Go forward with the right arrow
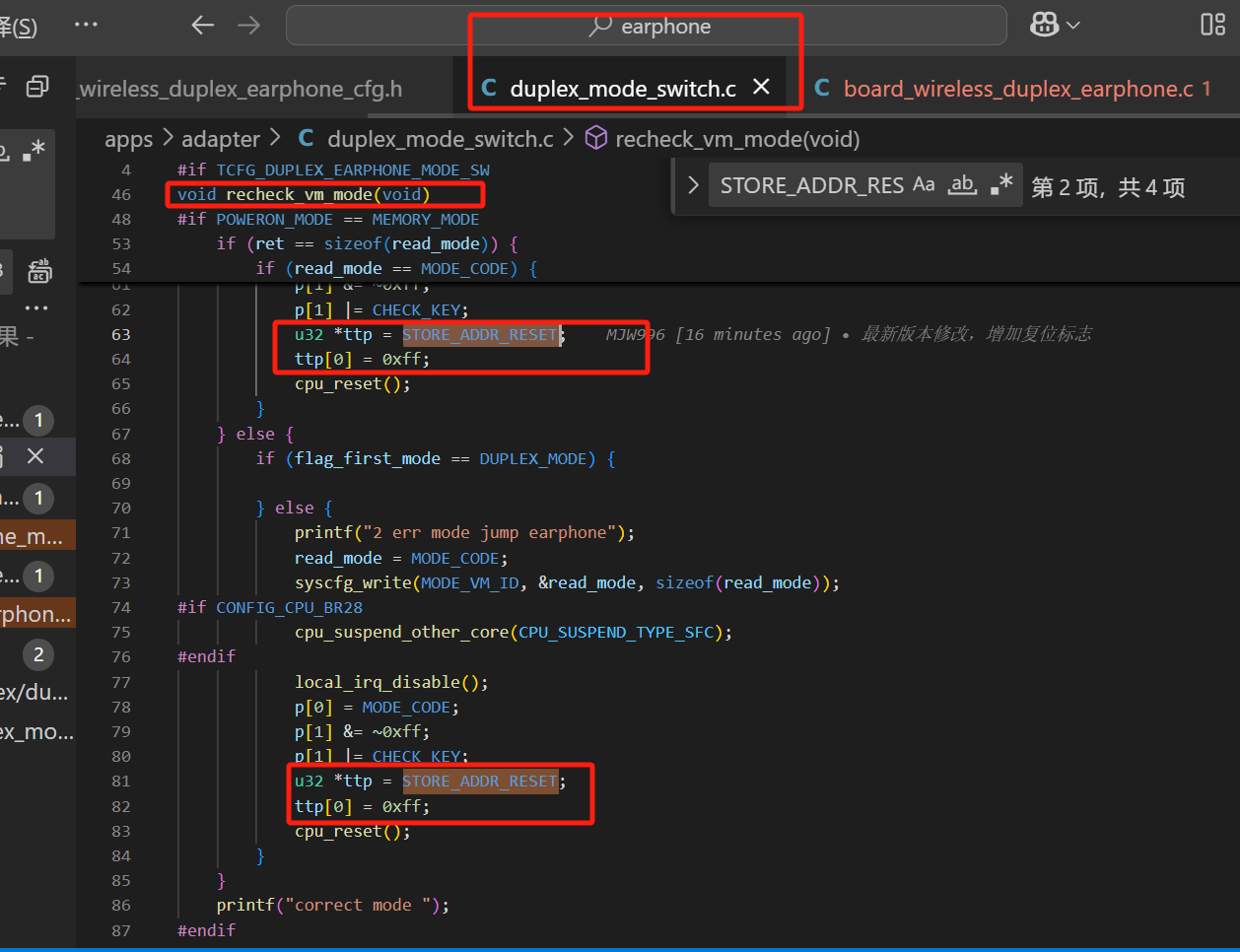The width and height of the screenshot is (1240, 952). click(x=249, y=26)
